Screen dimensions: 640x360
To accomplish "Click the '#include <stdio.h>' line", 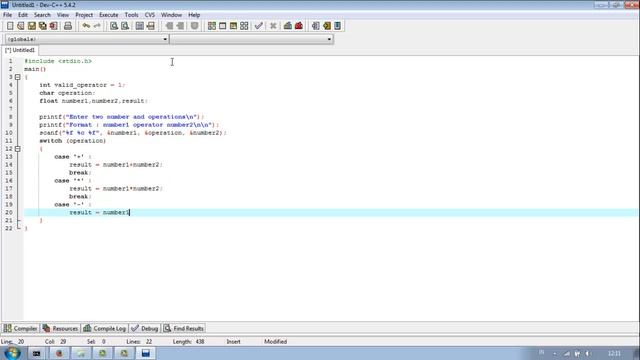I will [x=58, y=61].
